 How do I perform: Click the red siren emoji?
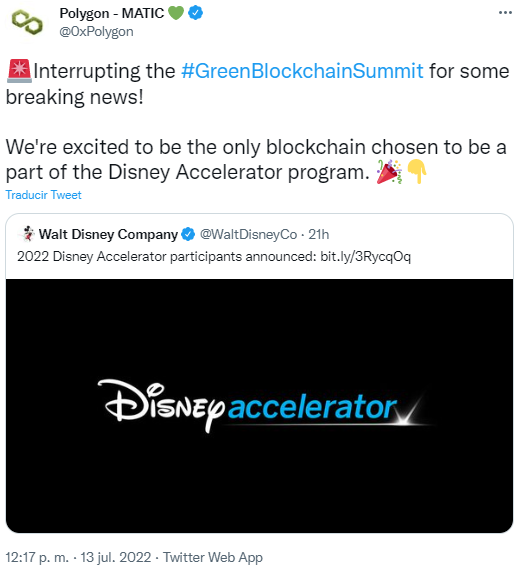coord(19,70)
